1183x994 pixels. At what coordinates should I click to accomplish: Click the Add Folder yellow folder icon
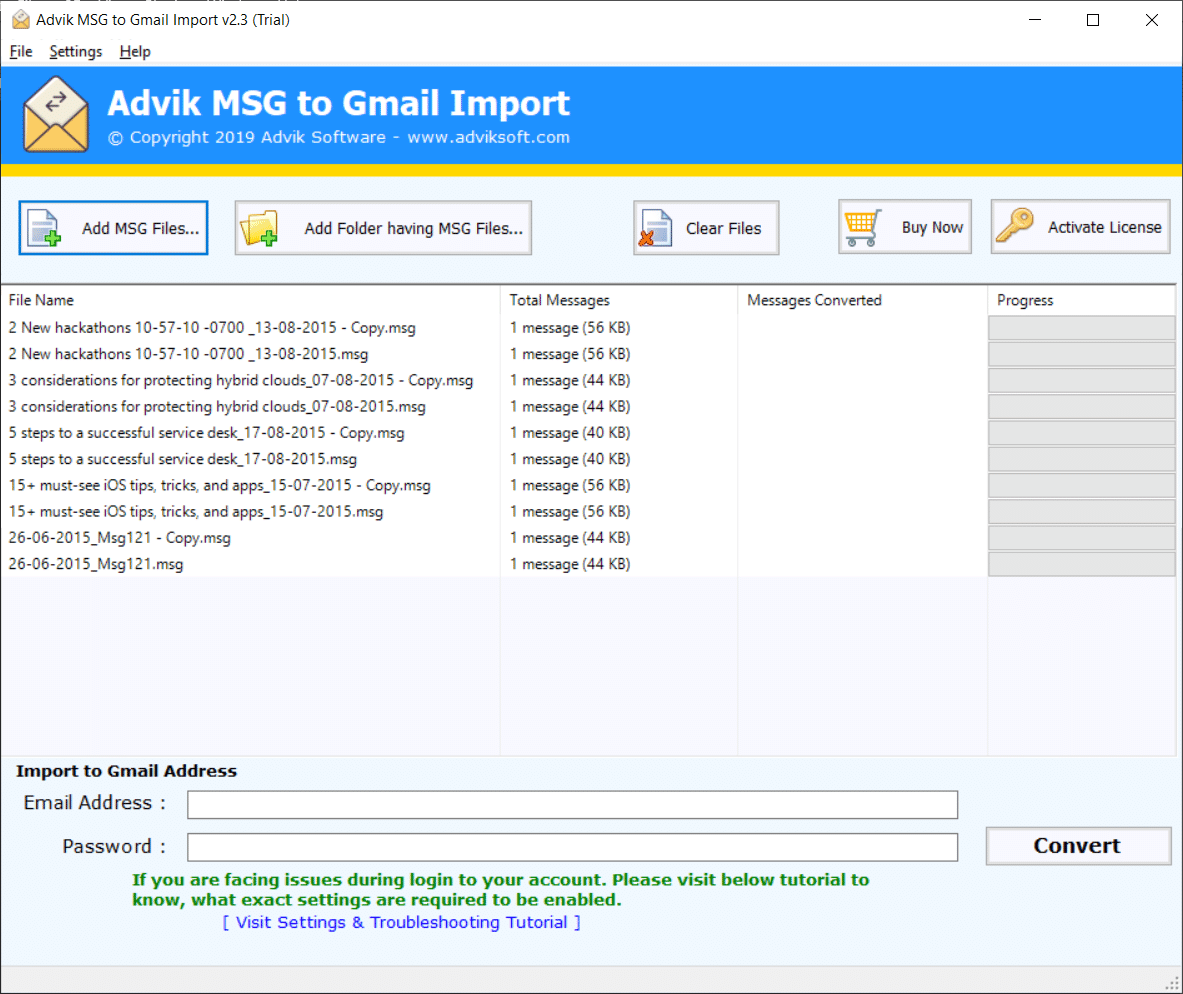(259, 228)
